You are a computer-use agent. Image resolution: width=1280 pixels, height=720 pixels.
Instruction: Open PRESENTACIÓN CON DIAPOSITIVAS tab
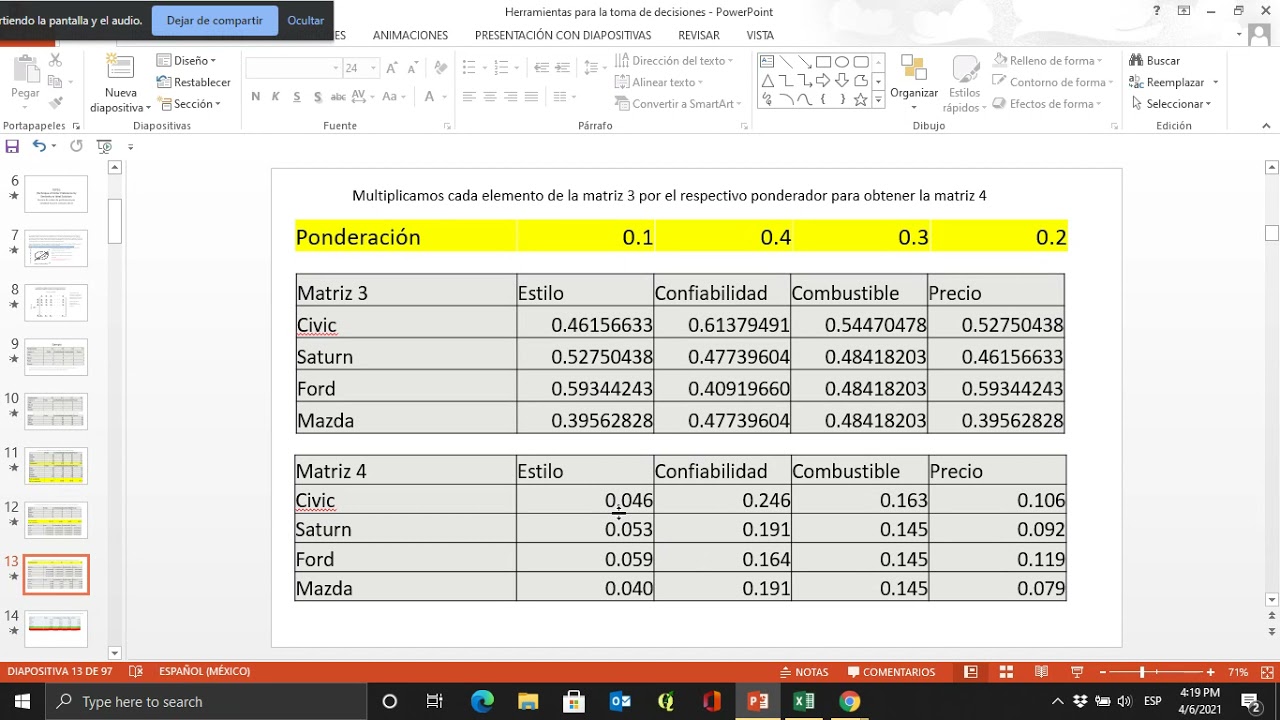tap(563, 35)
